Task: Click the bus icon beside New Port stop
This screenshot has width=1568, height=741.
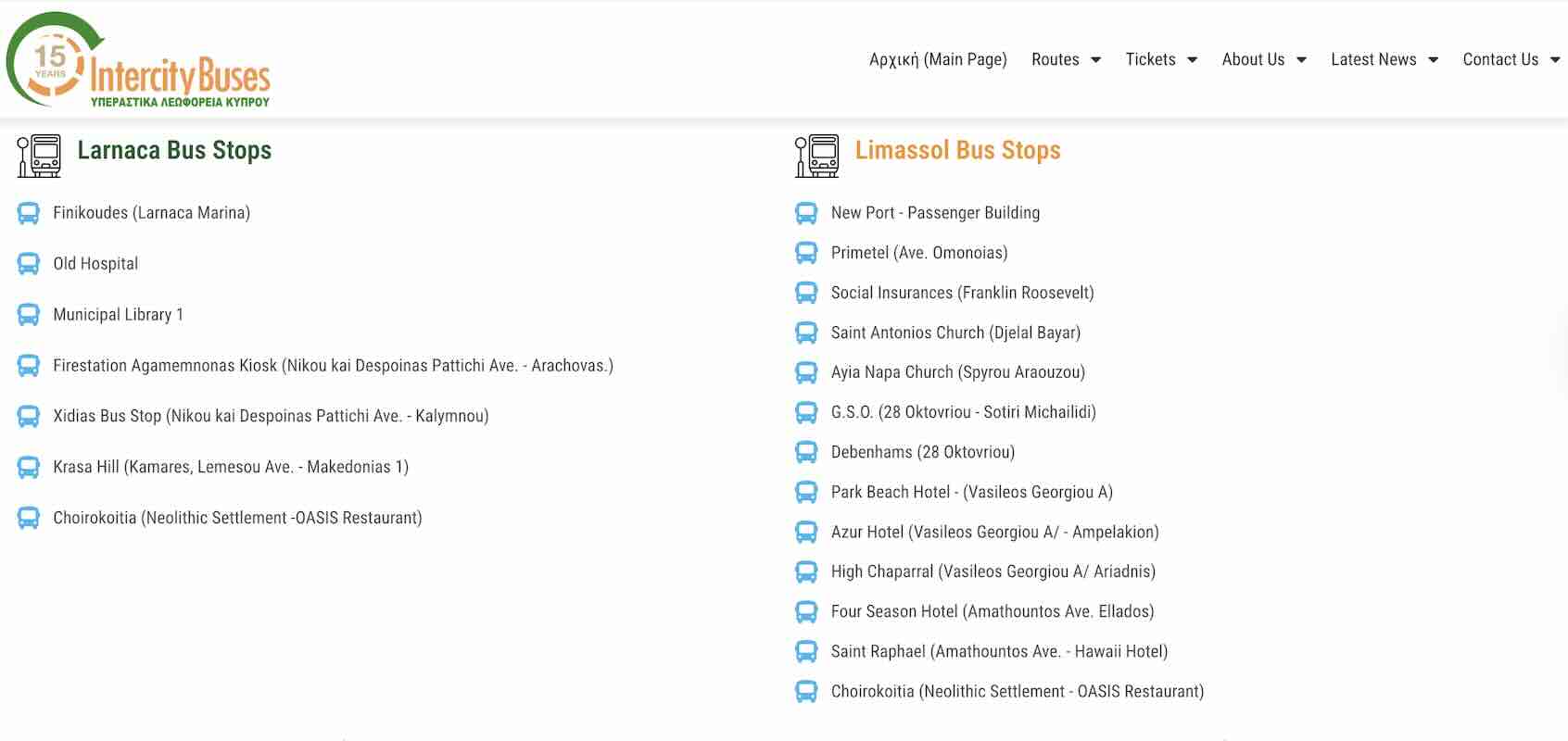Action: point(806,214)
